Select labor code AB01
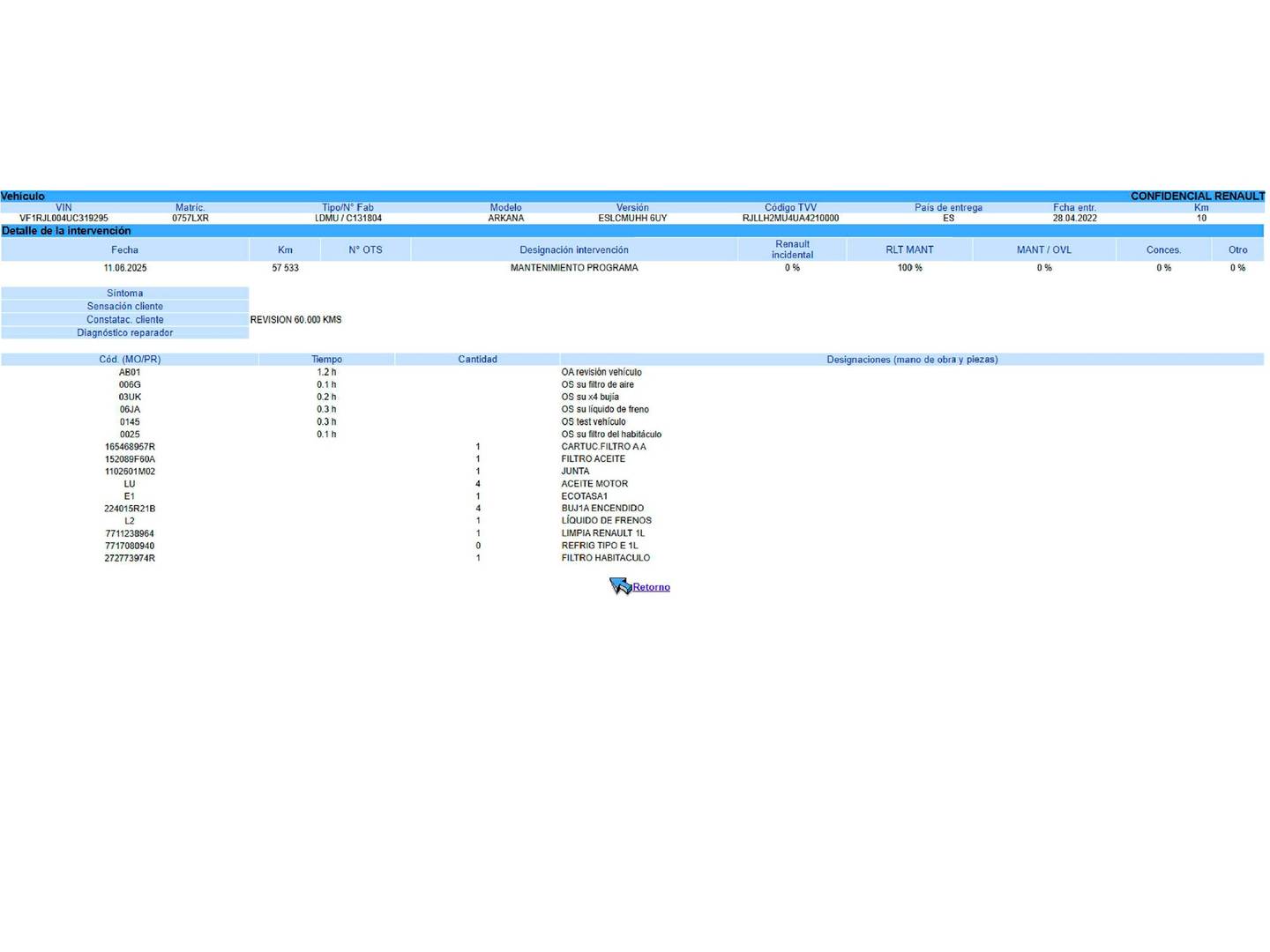The image size is (1270, 952). pos(130,373)
